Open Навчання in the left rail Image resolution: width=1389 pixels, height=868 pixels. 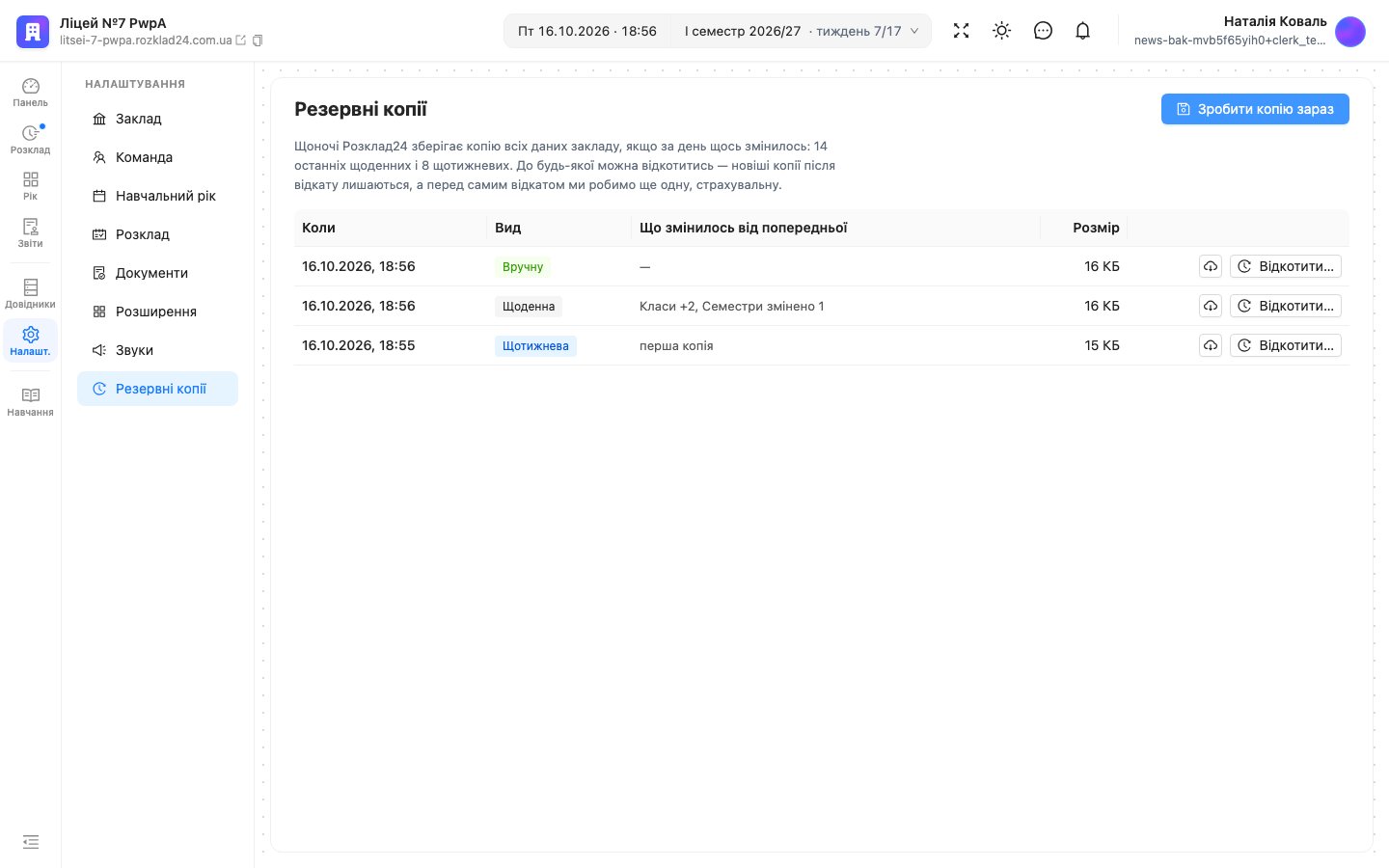[x=31, y=402]
